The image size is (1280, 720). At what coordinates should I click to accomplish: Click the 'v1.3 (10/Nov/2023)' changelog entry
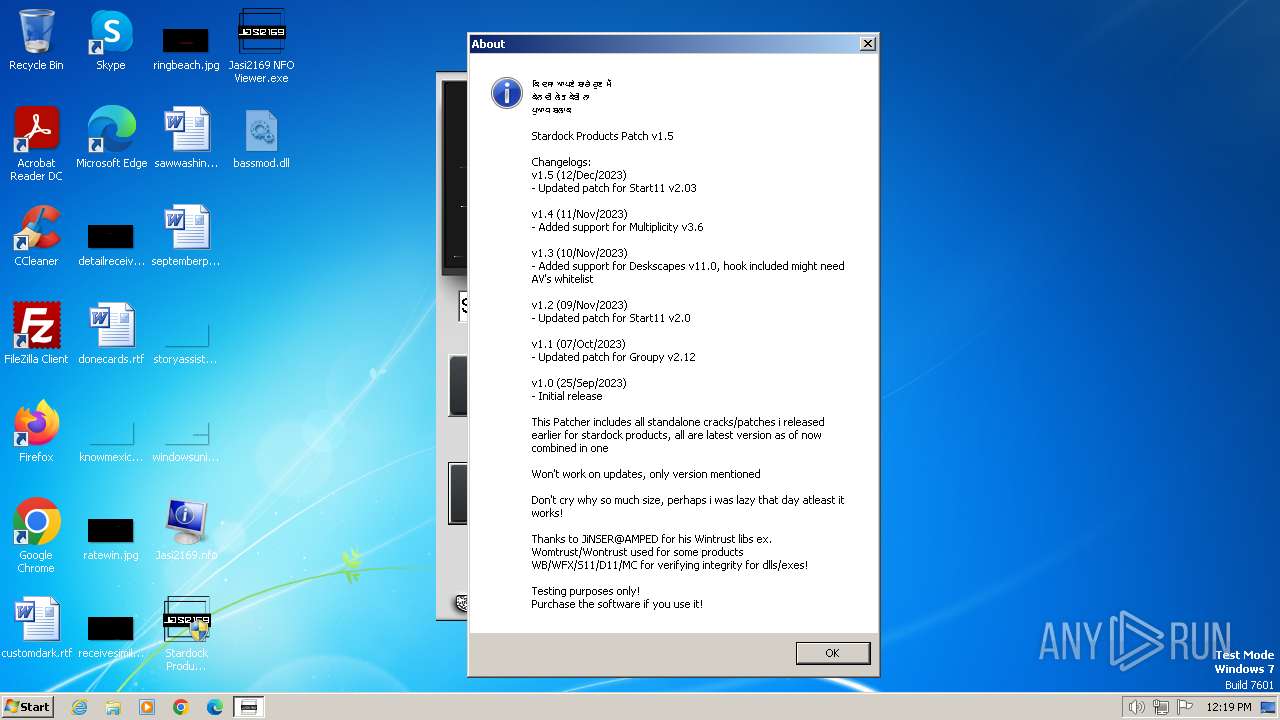[x=579, y=253]
